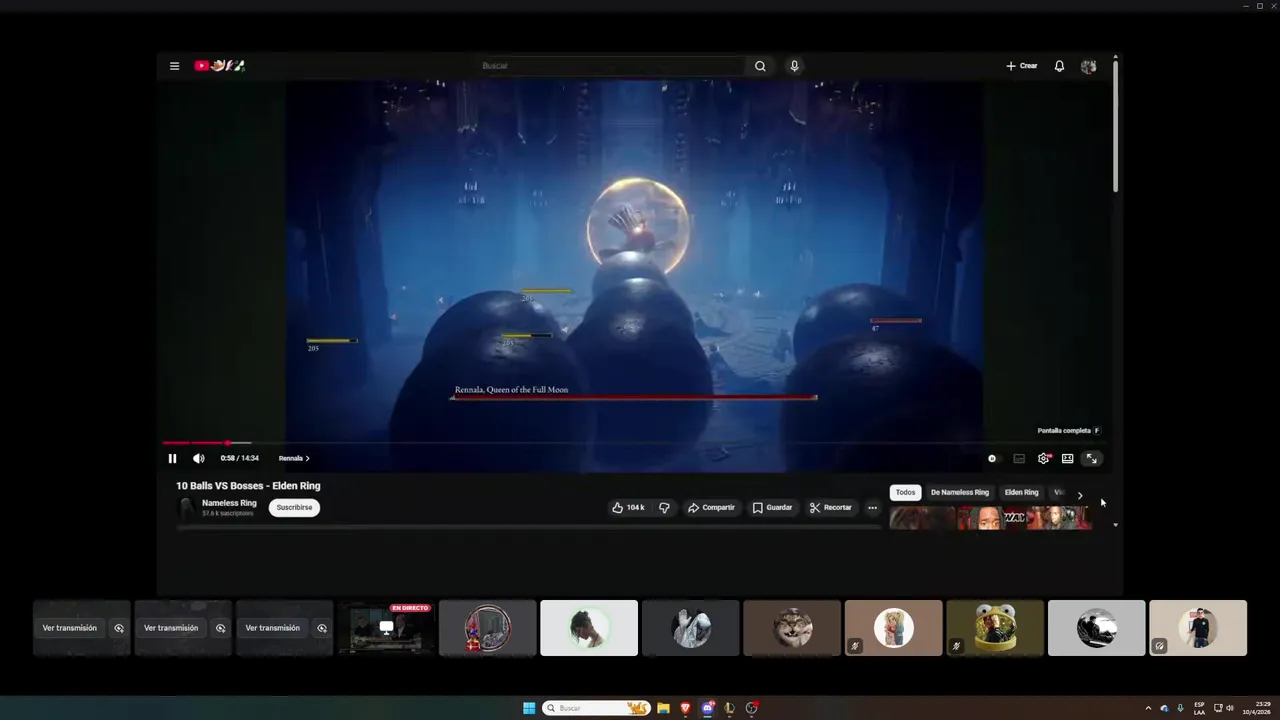The height and width of the screenshot is (720, 1280).
Task: Select the rightmost participant with man photo
Action: click(1198, 628)
